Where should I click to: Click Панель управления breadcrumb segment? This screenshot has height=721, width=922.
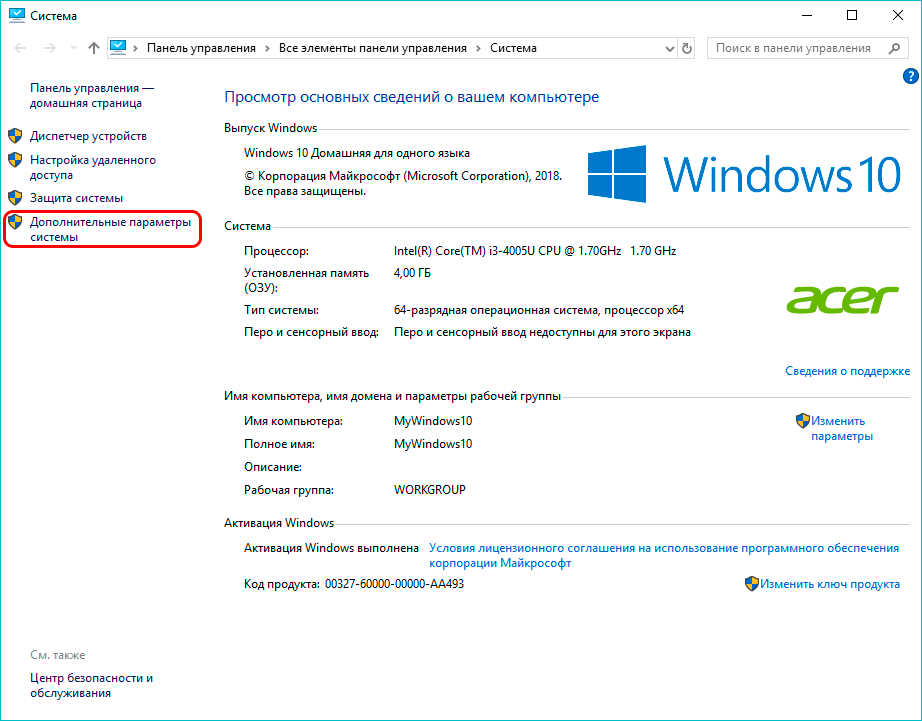tap(201, 48)
